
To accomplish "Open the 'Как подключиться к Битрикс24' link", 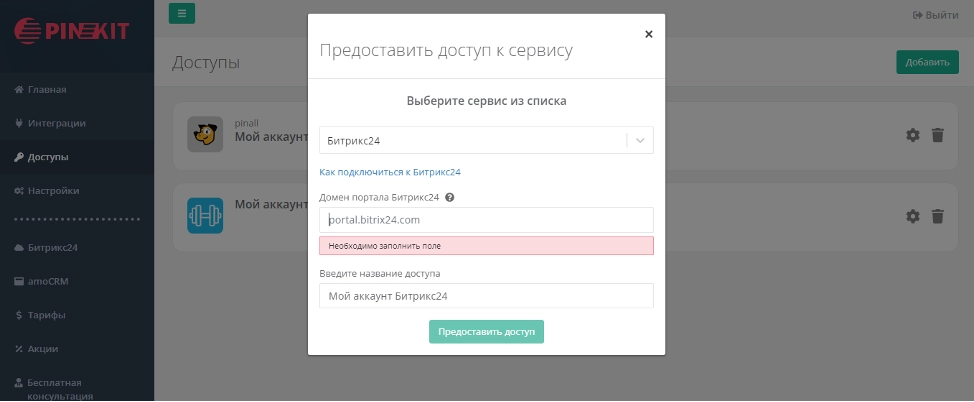I will 389,172.
